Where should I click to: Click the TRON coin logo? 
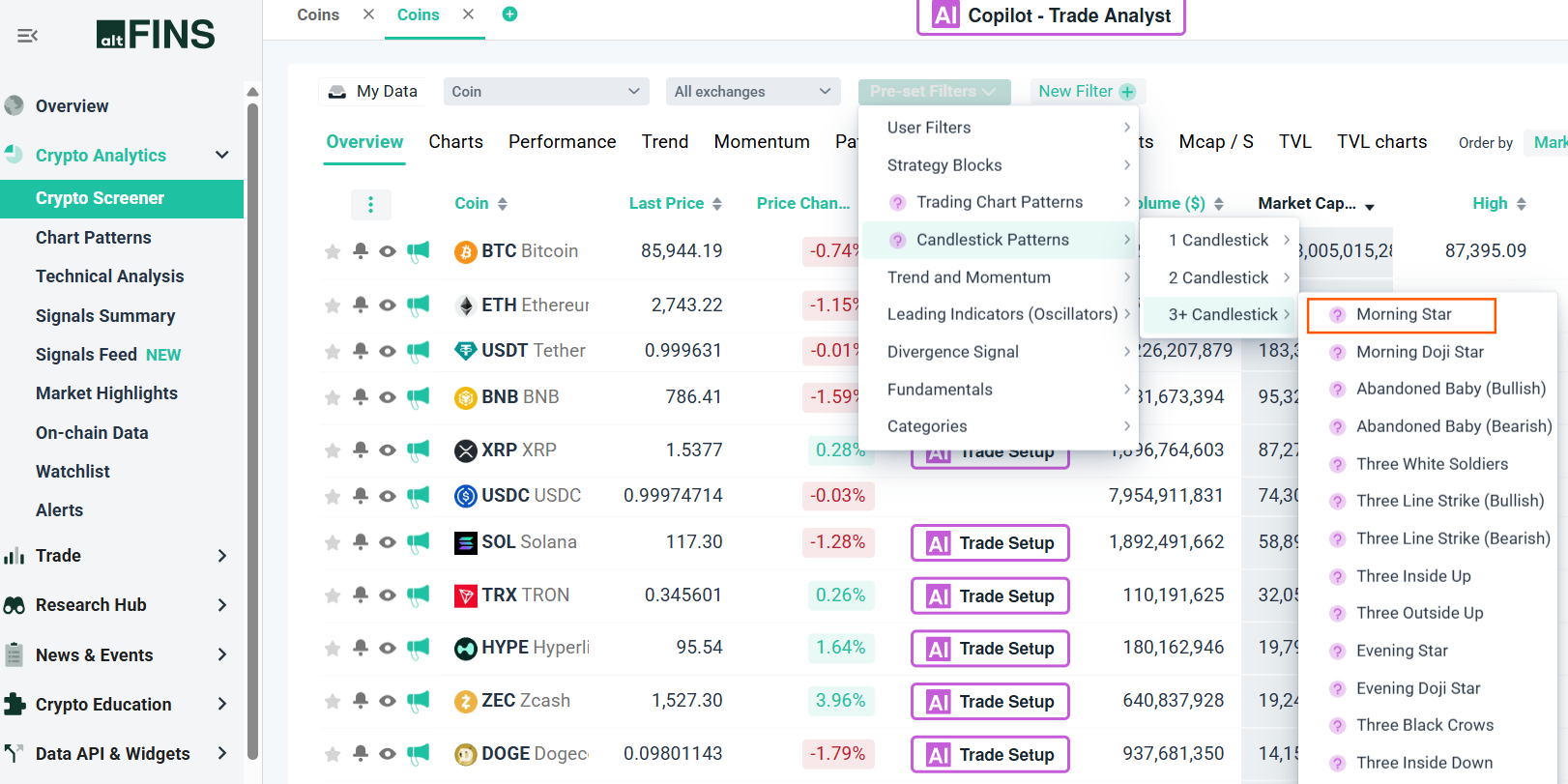[x=466, y=595]
